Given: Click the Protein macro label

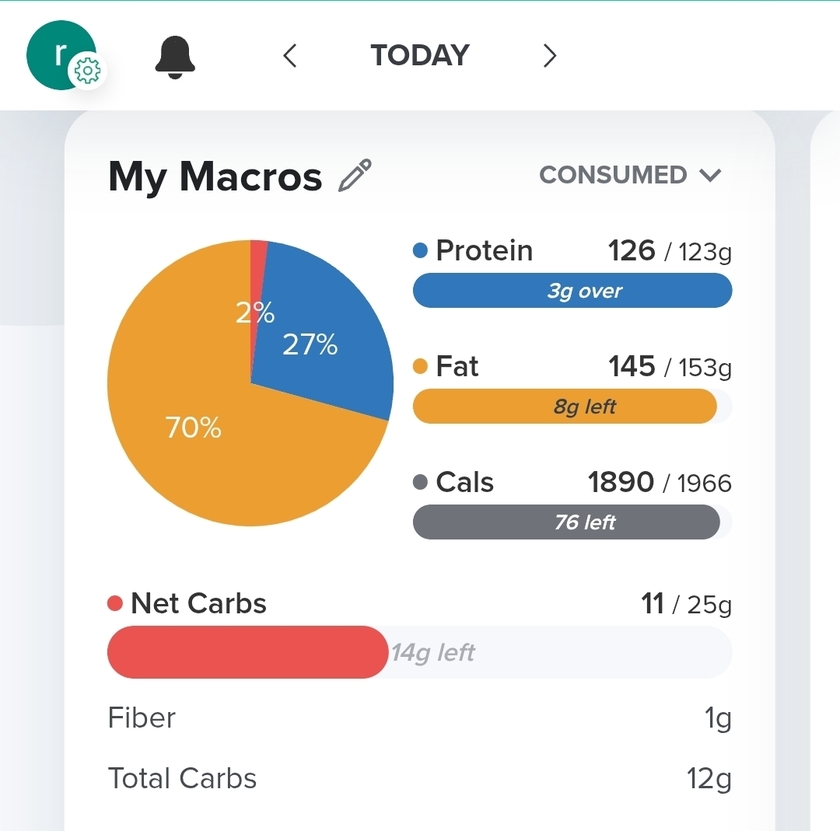Looking at the screenshot, I should click(x=484, y=251).
